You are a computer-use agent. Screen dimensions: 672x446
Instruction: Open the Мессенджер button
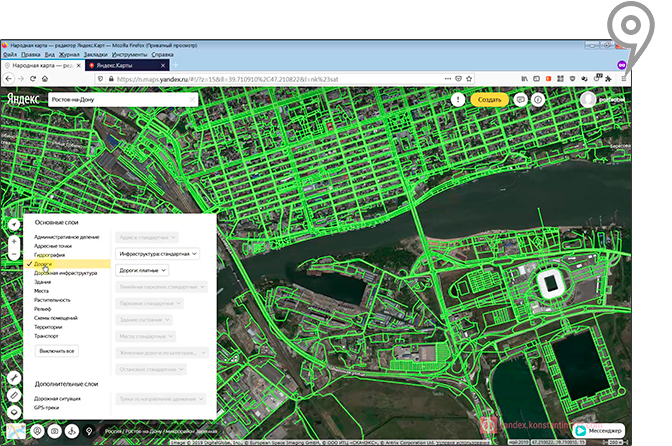click(x=599, y=431)
